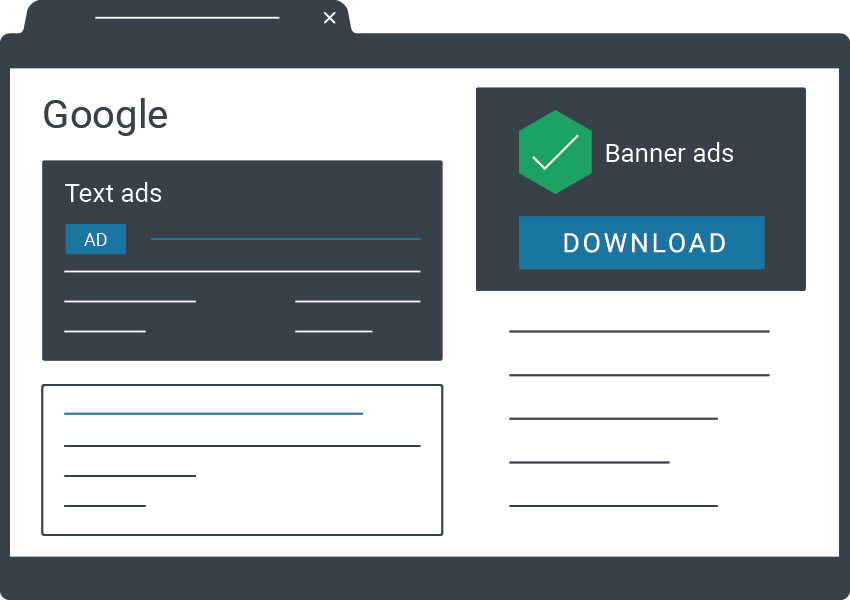Open the blue link in the white result box
850x600 pixels.
[x=214, y=414]
